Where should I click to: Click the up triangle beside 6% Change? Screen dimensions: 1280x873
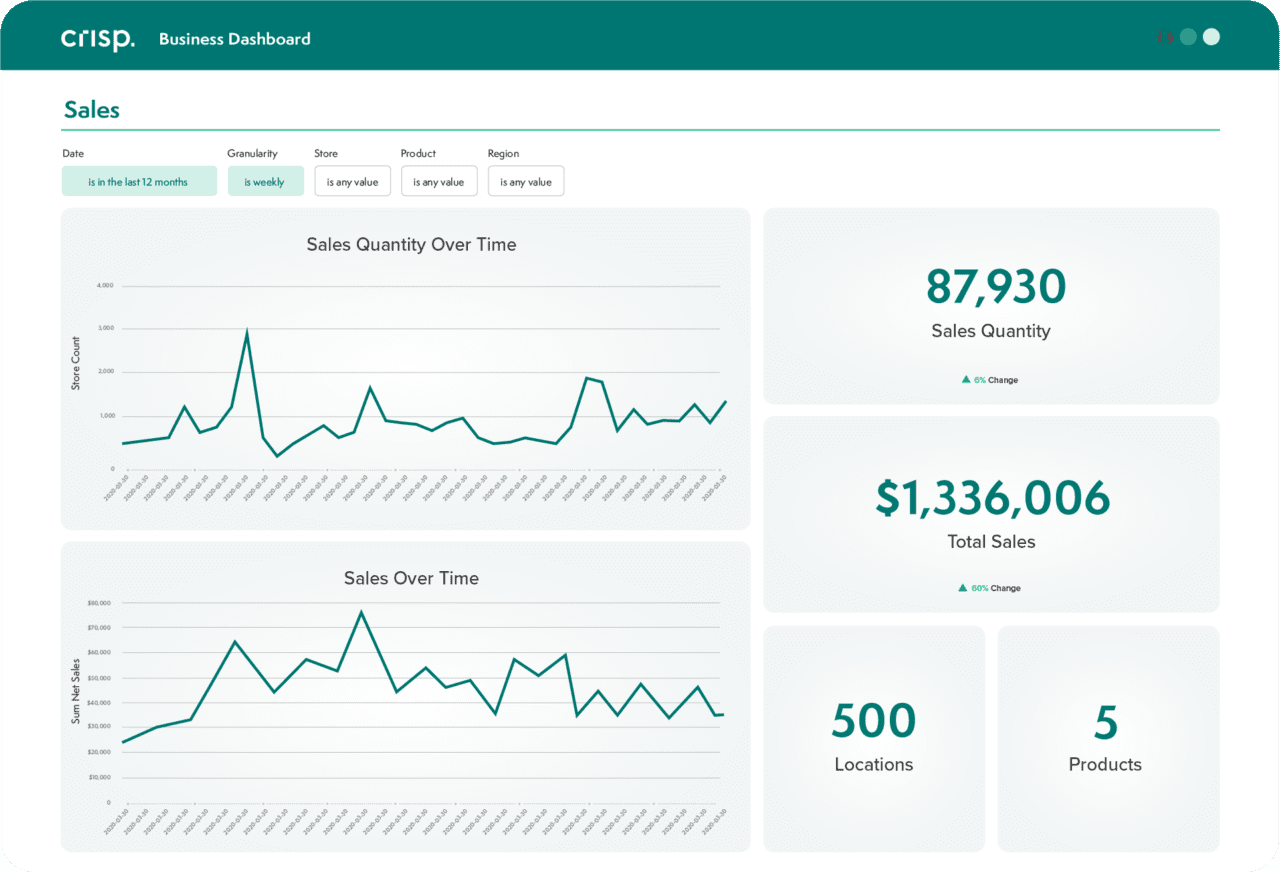pyautogui.click(x=966, y=380)
